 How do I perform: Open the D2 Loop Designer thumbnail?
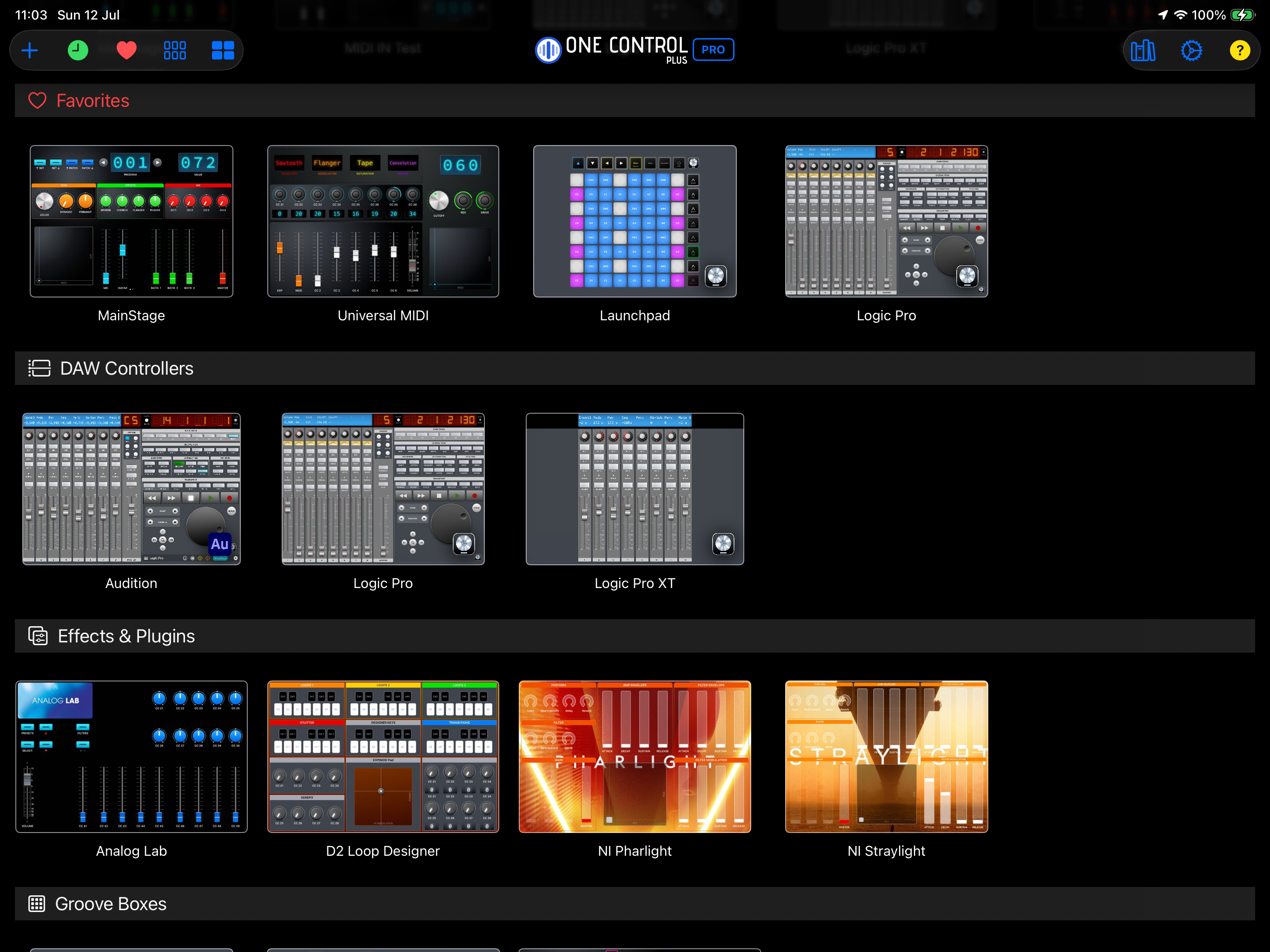pyautogui.click(x=383, y=756)
